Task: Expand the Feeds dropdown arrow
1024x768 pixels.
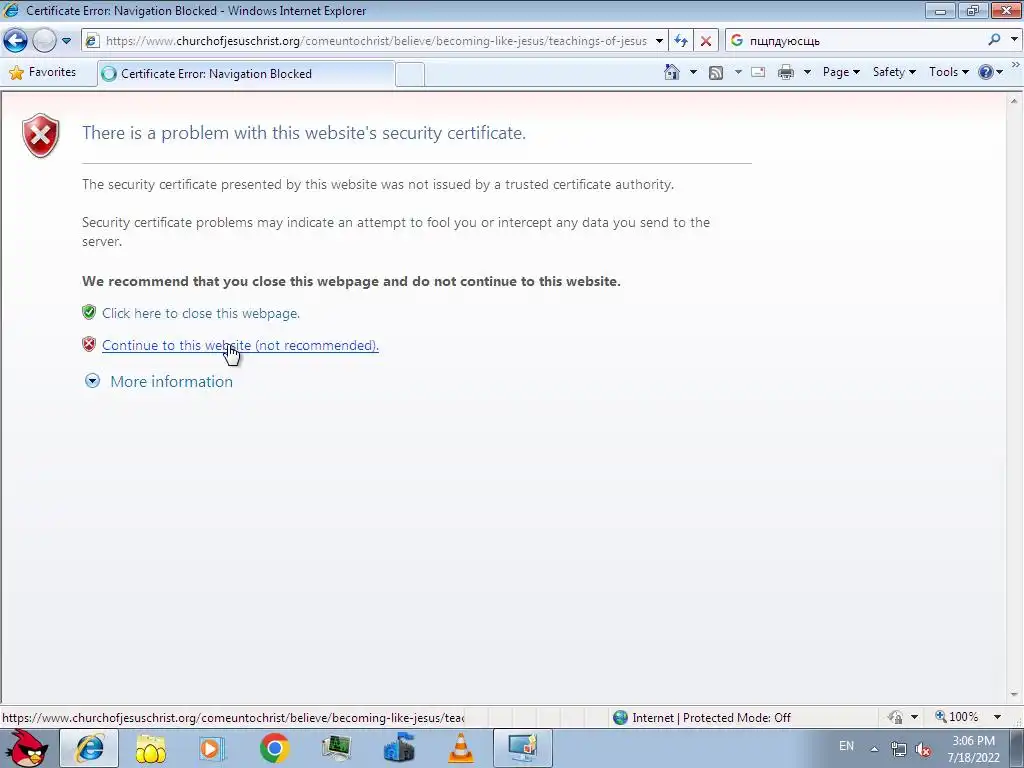Action: [x=738, y=72]
